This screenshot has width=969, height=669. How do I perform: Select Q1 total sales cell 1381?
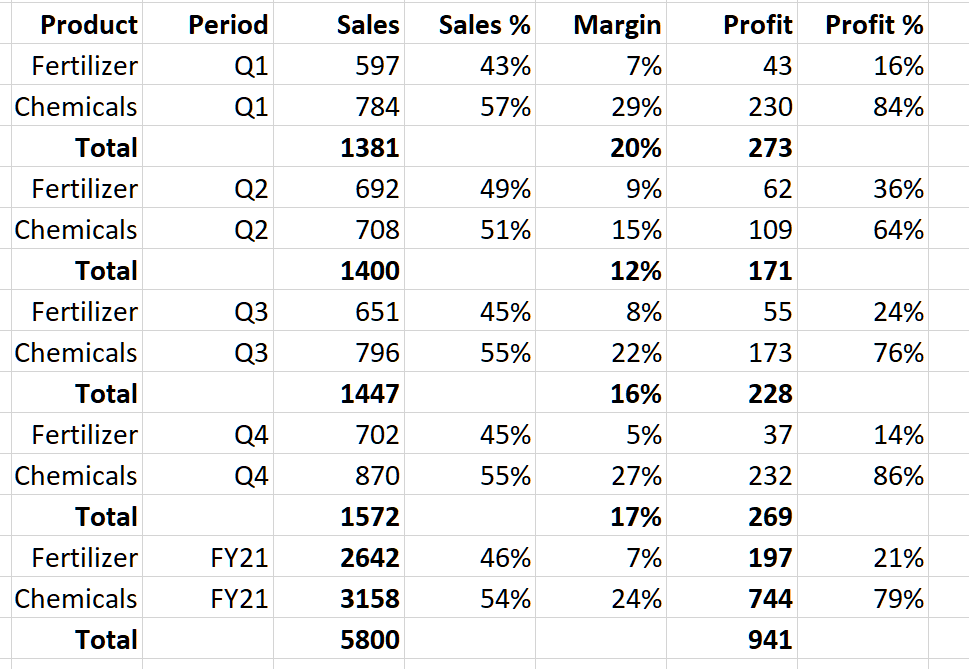369,148
